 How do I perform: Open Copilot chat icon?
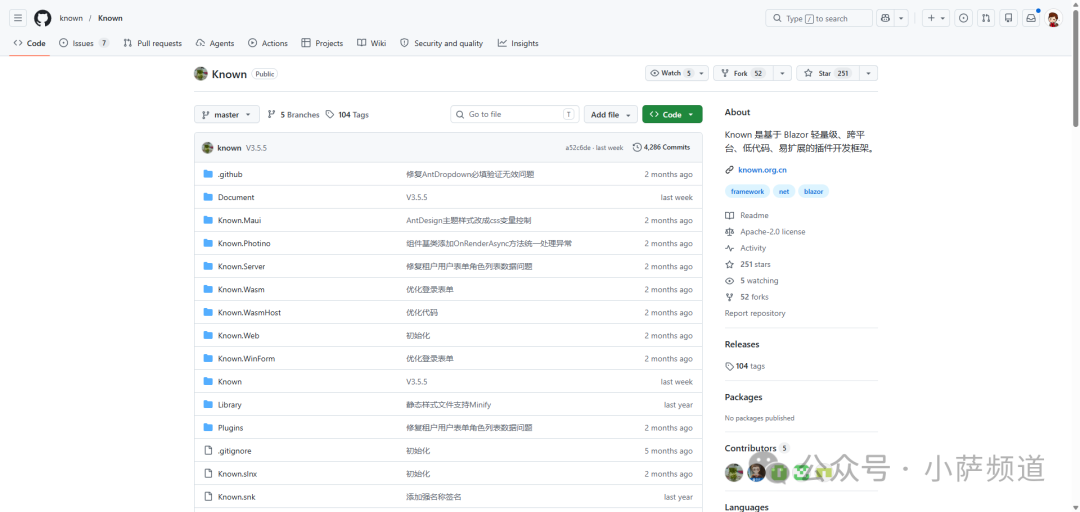click(884, 18)
